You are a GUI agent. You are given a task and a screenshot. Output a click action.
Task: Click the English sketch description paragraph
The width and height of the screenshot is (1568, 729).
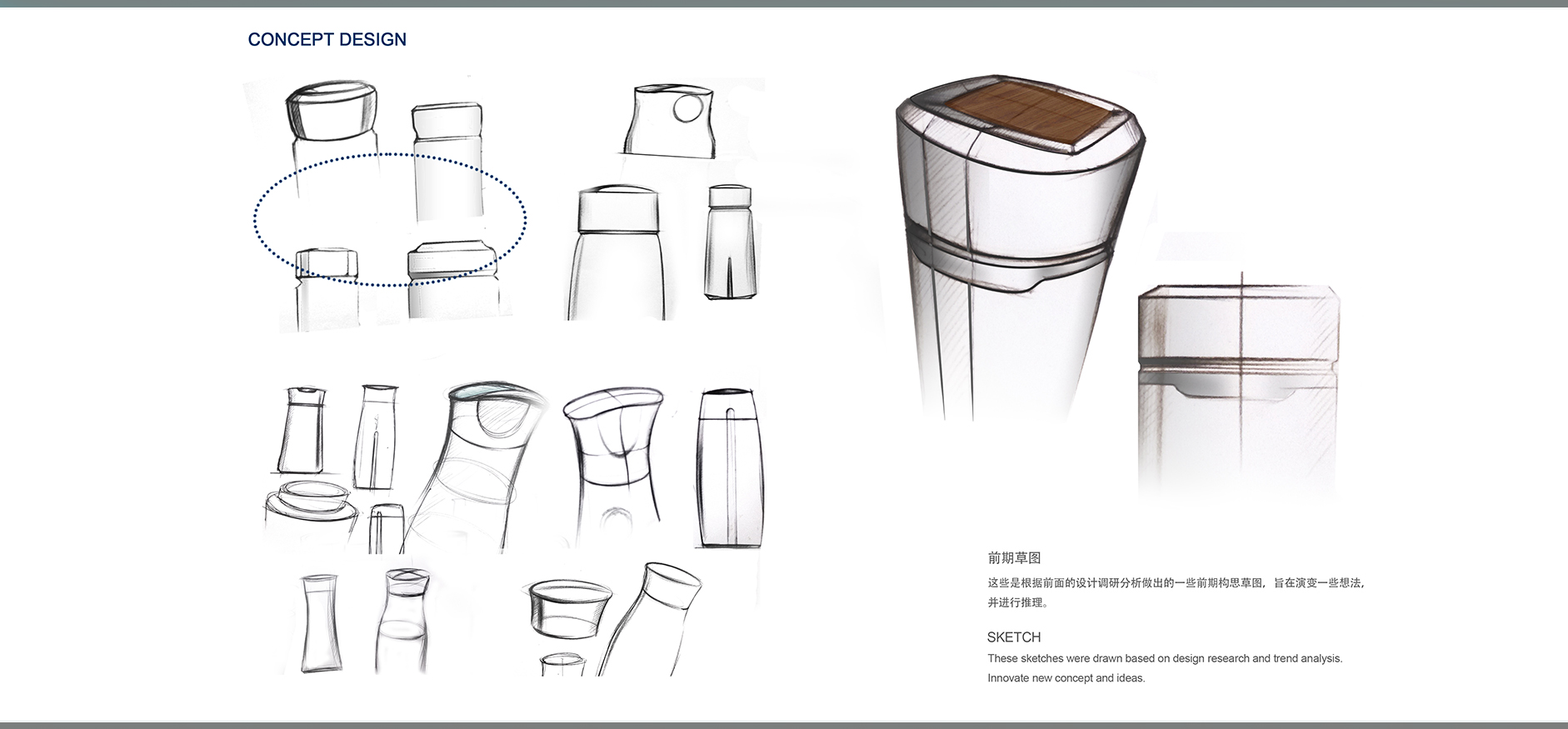pos(1164,668)
